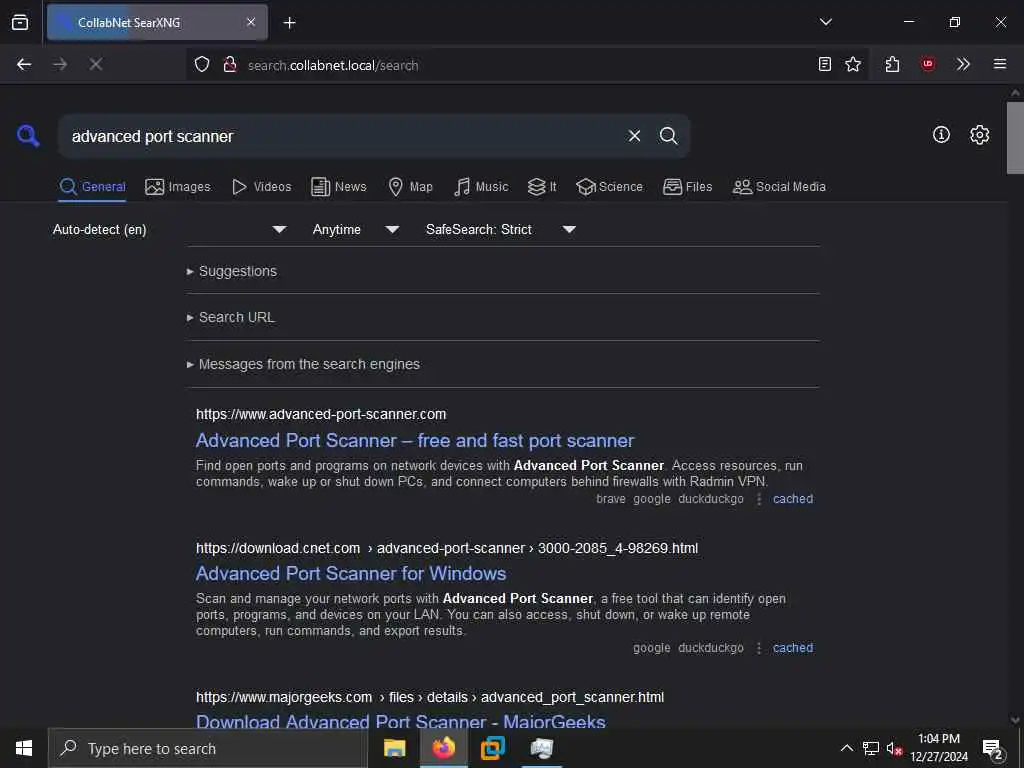1024x768 pixels.
Task: Switch to Videos category
Action: point(261,187)
